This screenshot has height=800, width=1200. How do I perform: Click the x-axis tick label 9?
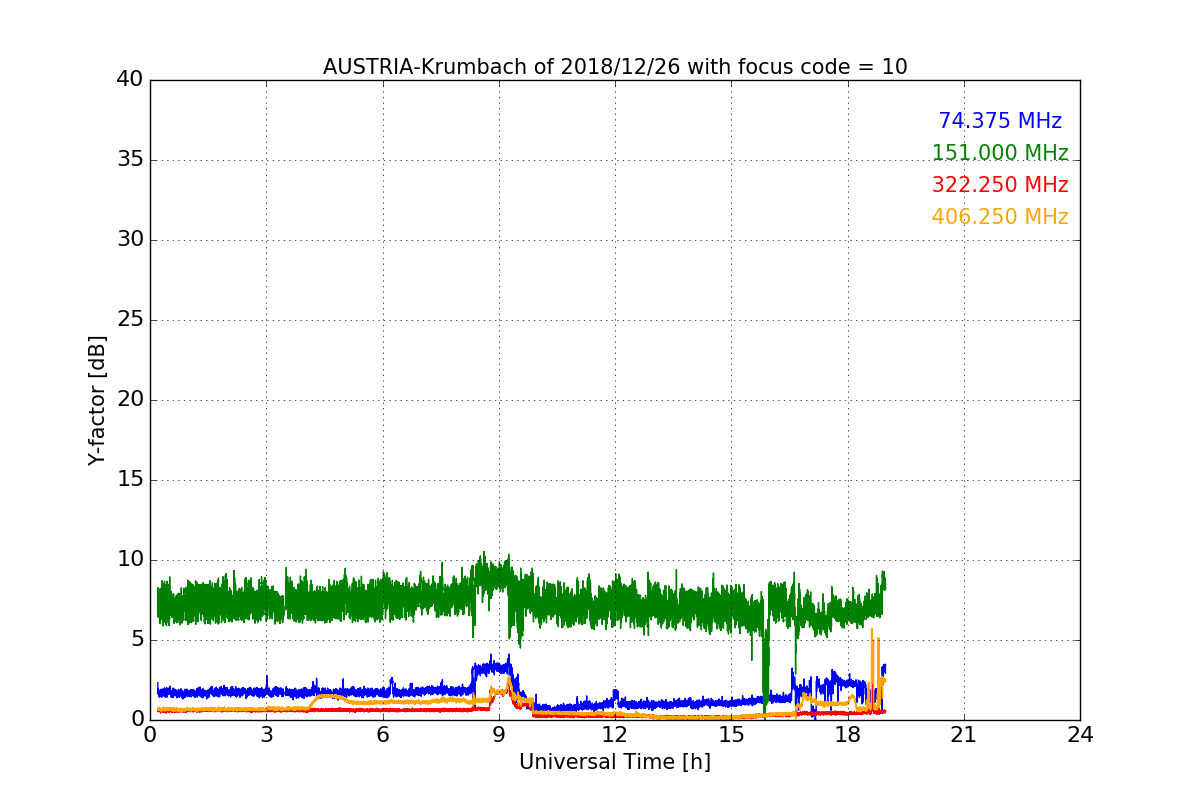499,735
